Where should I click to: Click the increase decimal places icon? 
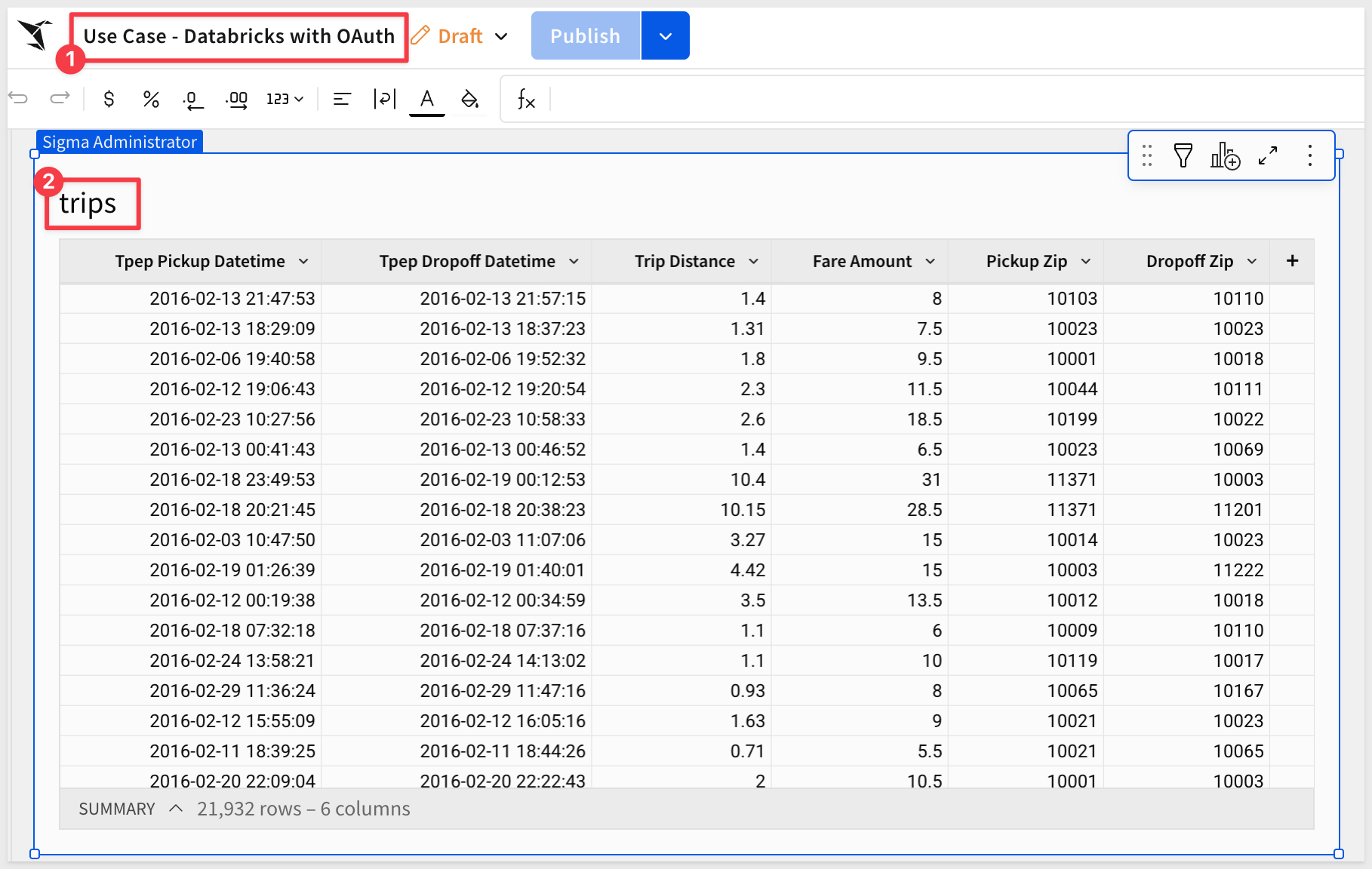(236, 99)
